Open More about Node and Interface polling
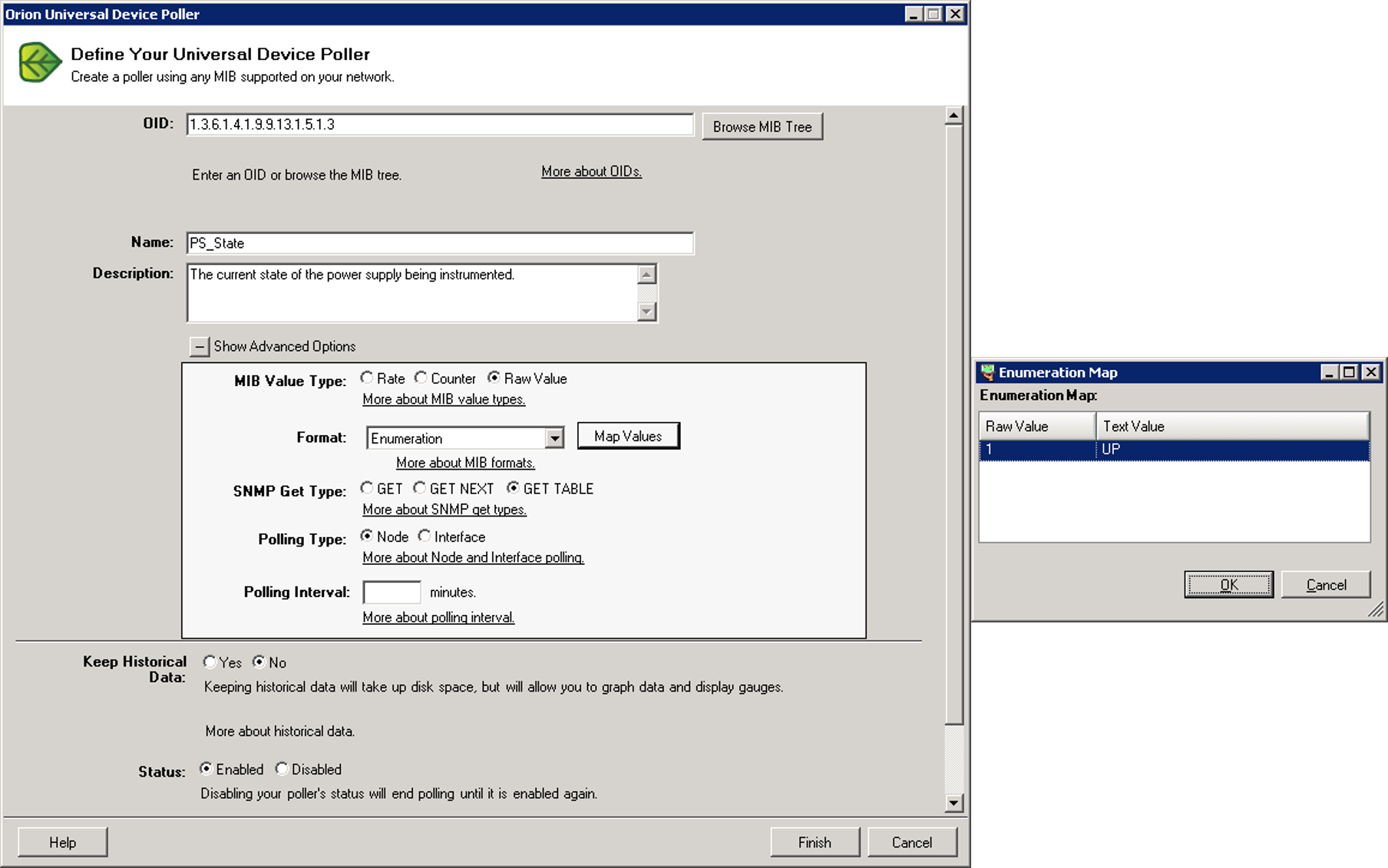The height and width of the screenshot is (868, 1388). coord(473,557)
